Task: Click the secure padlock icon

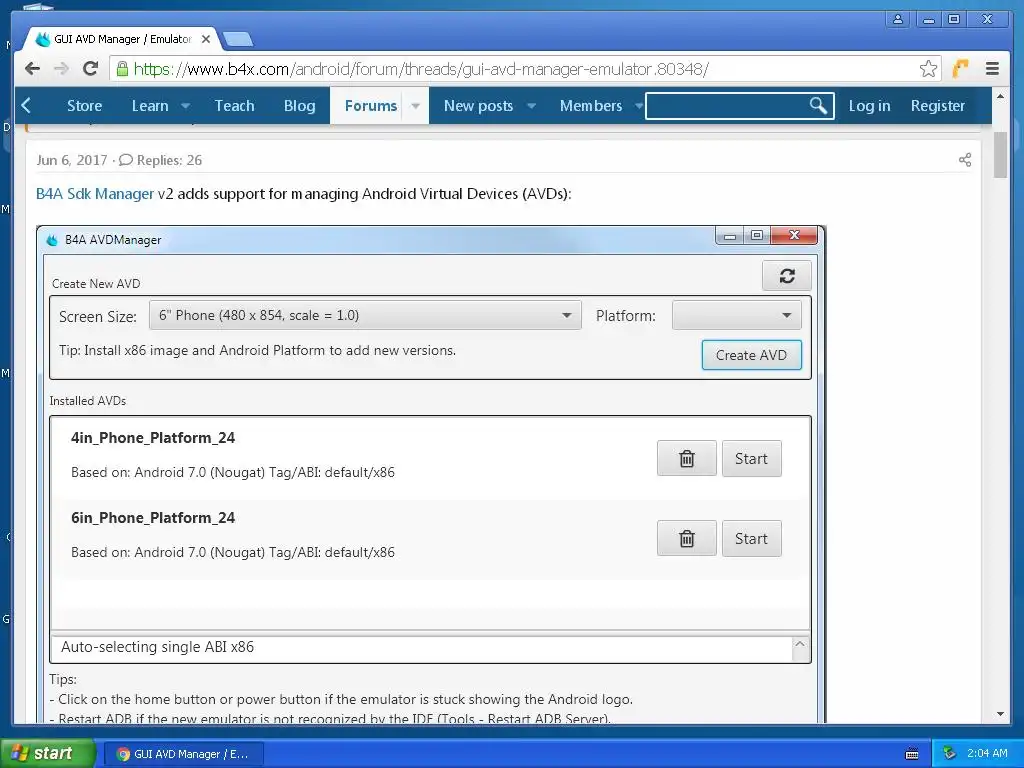Action: pos(122,69)
